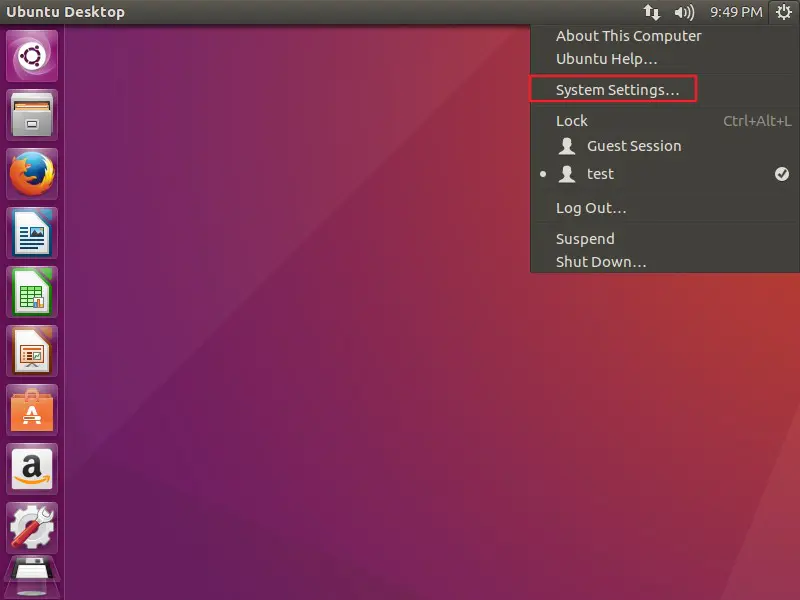This screenshot has height=600, width=800.
Task: Lock the screen via Lock entry
Action: pos(665,121)
